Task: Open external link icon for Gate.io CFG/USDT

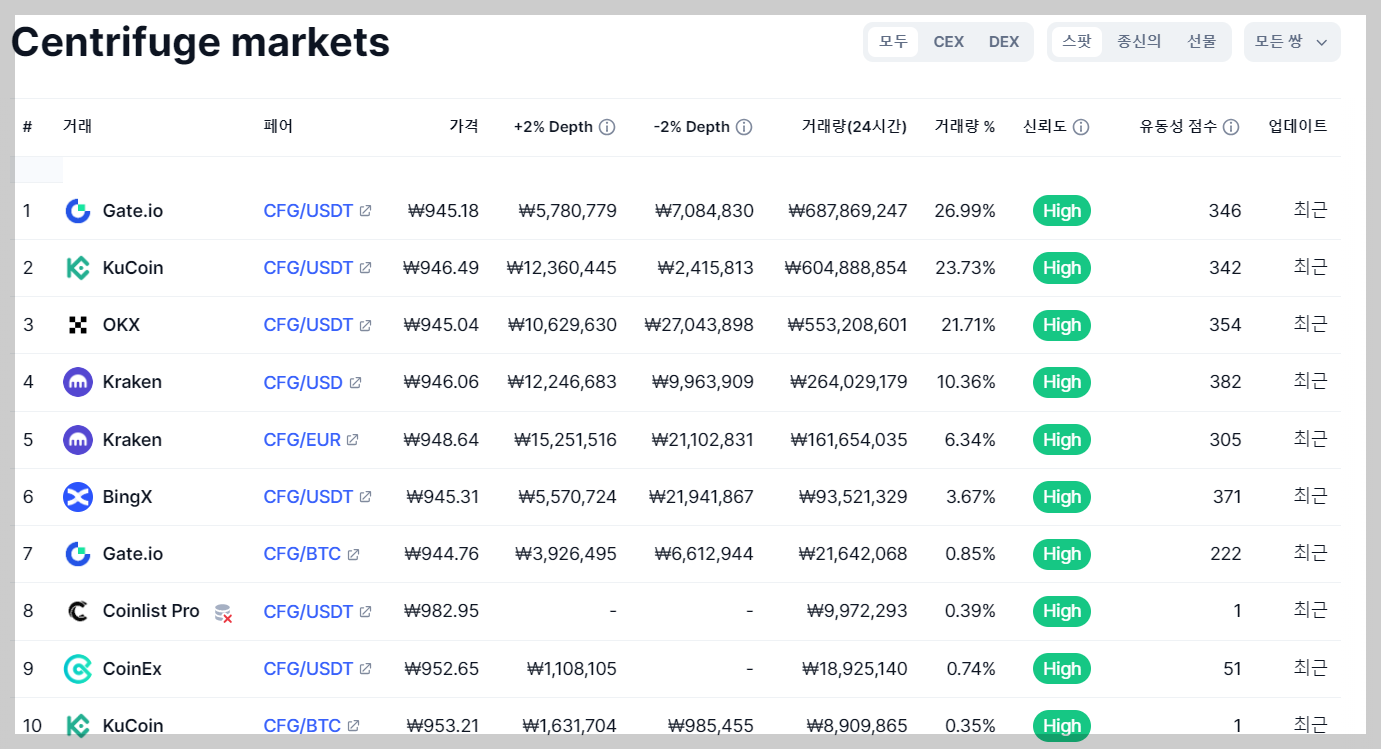Action: coord(365,211)
